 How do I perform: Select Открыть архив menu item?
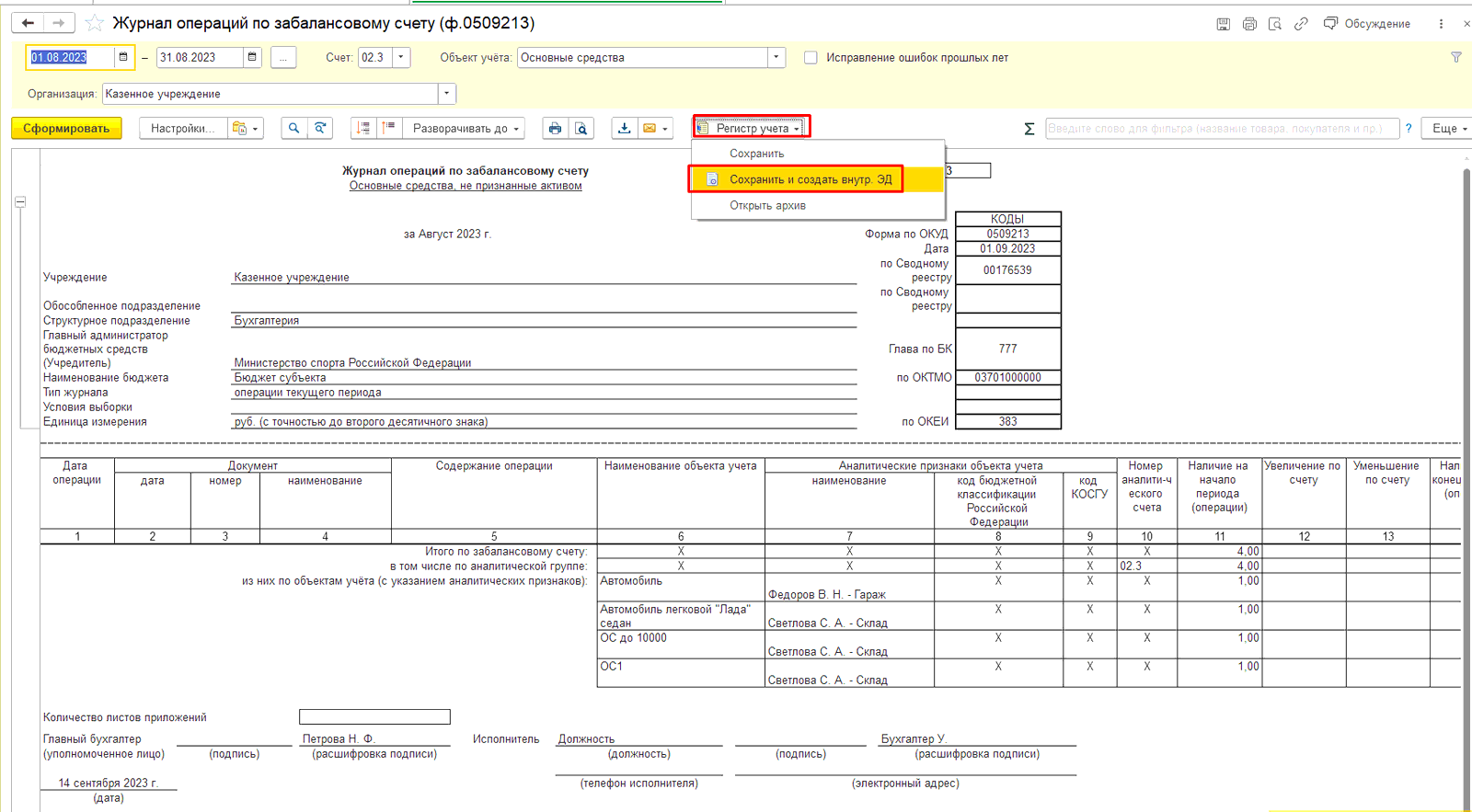click(x=818, y=205)
